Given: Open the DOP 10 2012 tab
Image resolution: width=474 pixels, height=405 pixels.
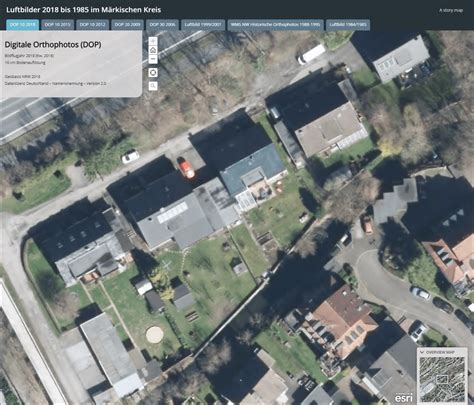Looking at the screenshot, I should 92,25.
